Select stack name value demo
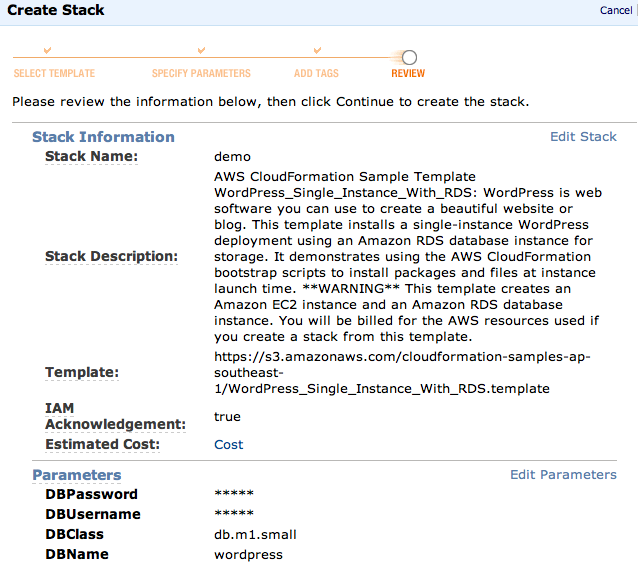638x569 pixels. [232, 157]
